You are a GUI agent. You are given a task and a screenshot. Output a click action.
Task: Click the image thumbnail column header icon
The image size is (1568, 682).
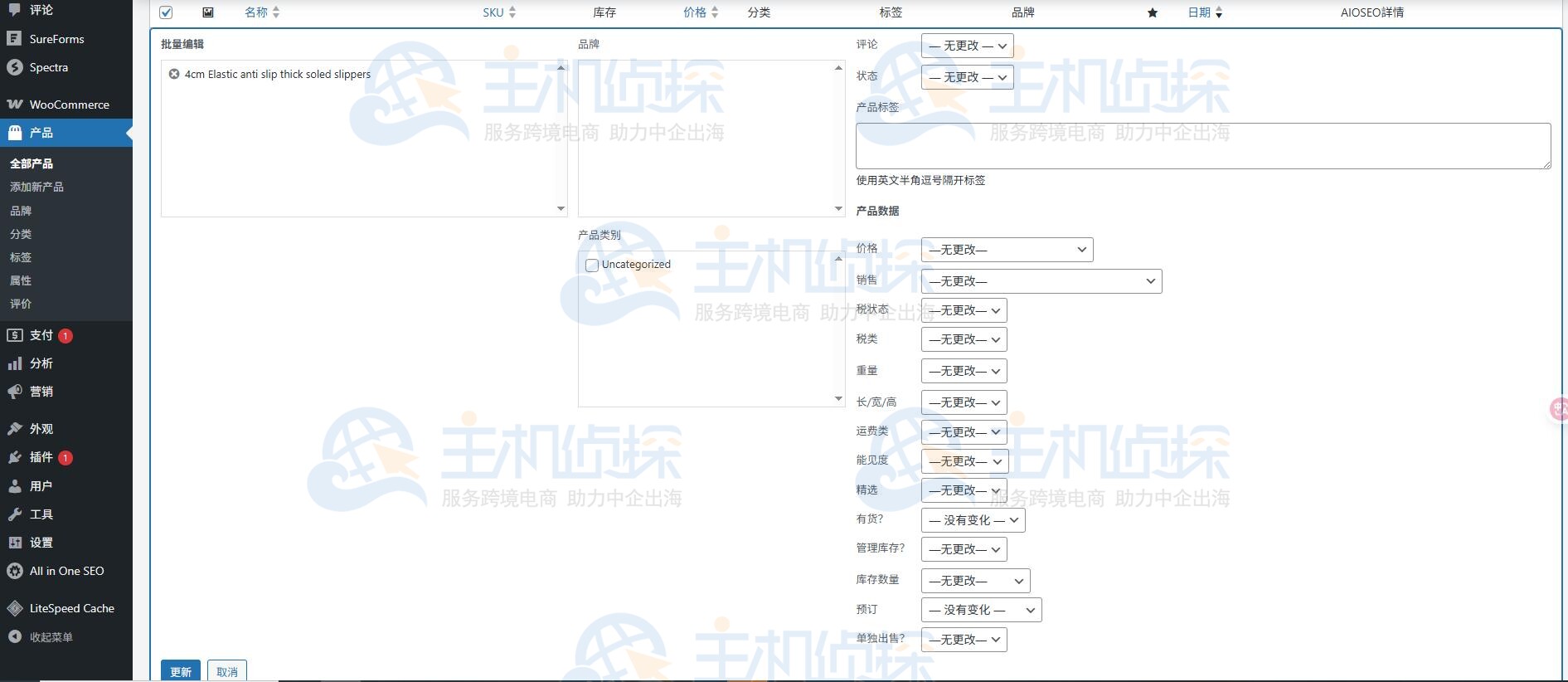coord(208,12)
